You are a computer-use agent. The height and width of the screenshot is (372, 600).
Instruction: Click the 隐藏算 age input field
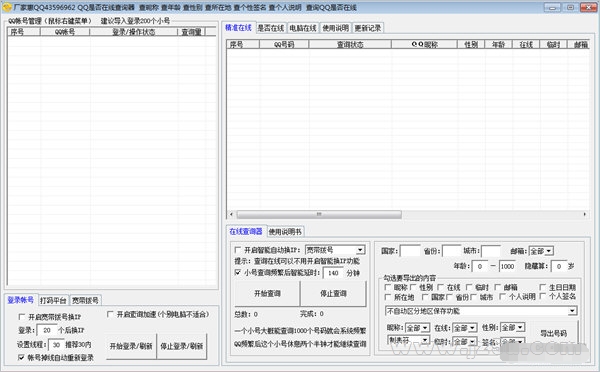[559, 266]
